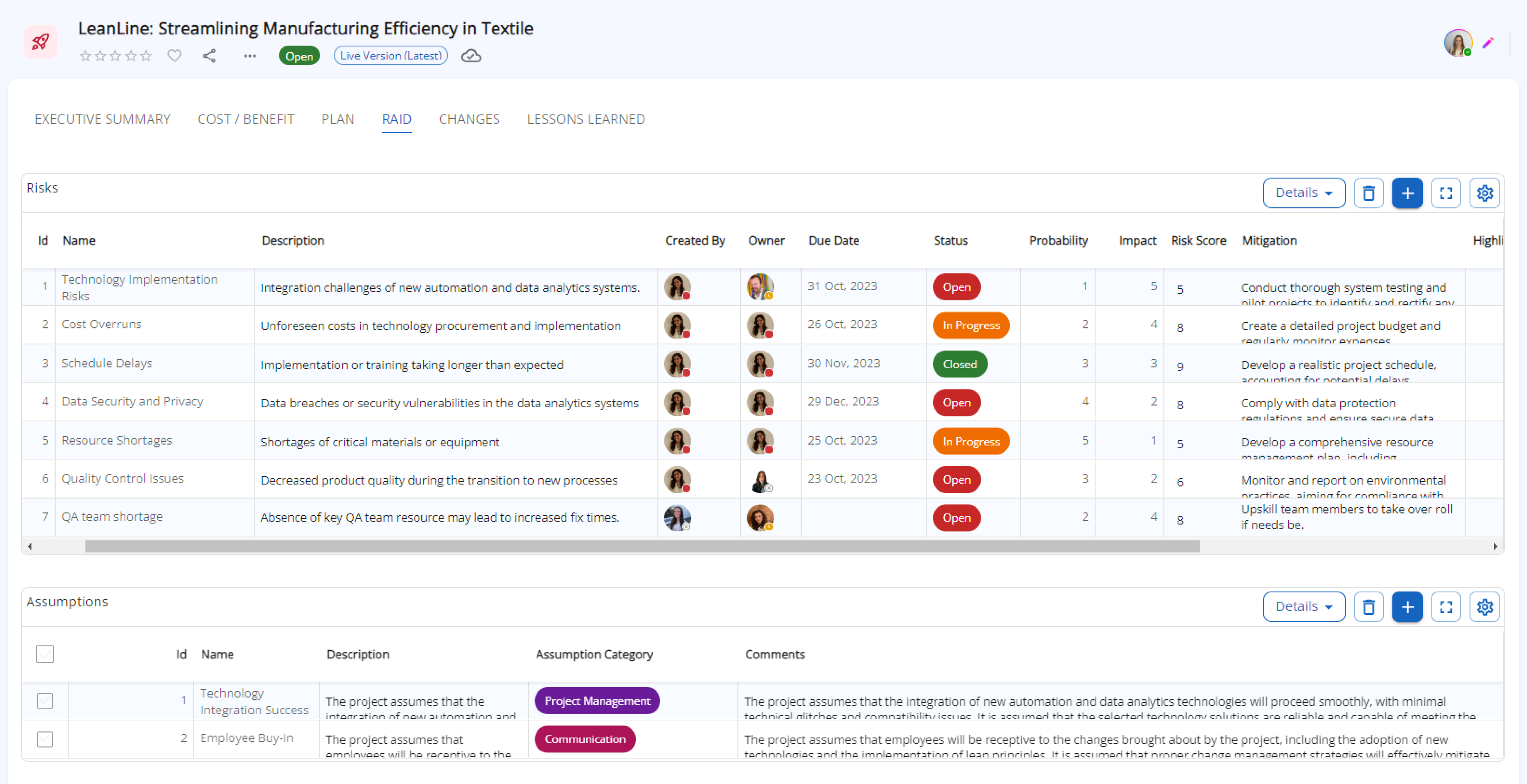Viewport: 1527px width, 784px height.
Task: Open Closed status for Schedule Delays
Action: click(960, 364)
